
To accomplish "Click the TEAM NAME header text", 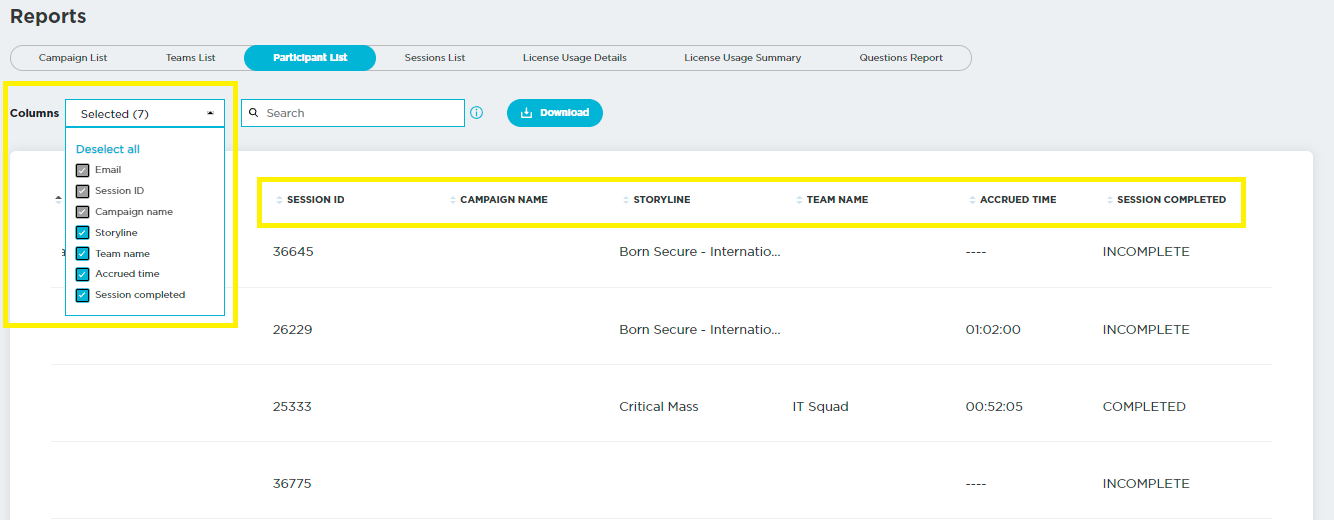I will 837,200.
